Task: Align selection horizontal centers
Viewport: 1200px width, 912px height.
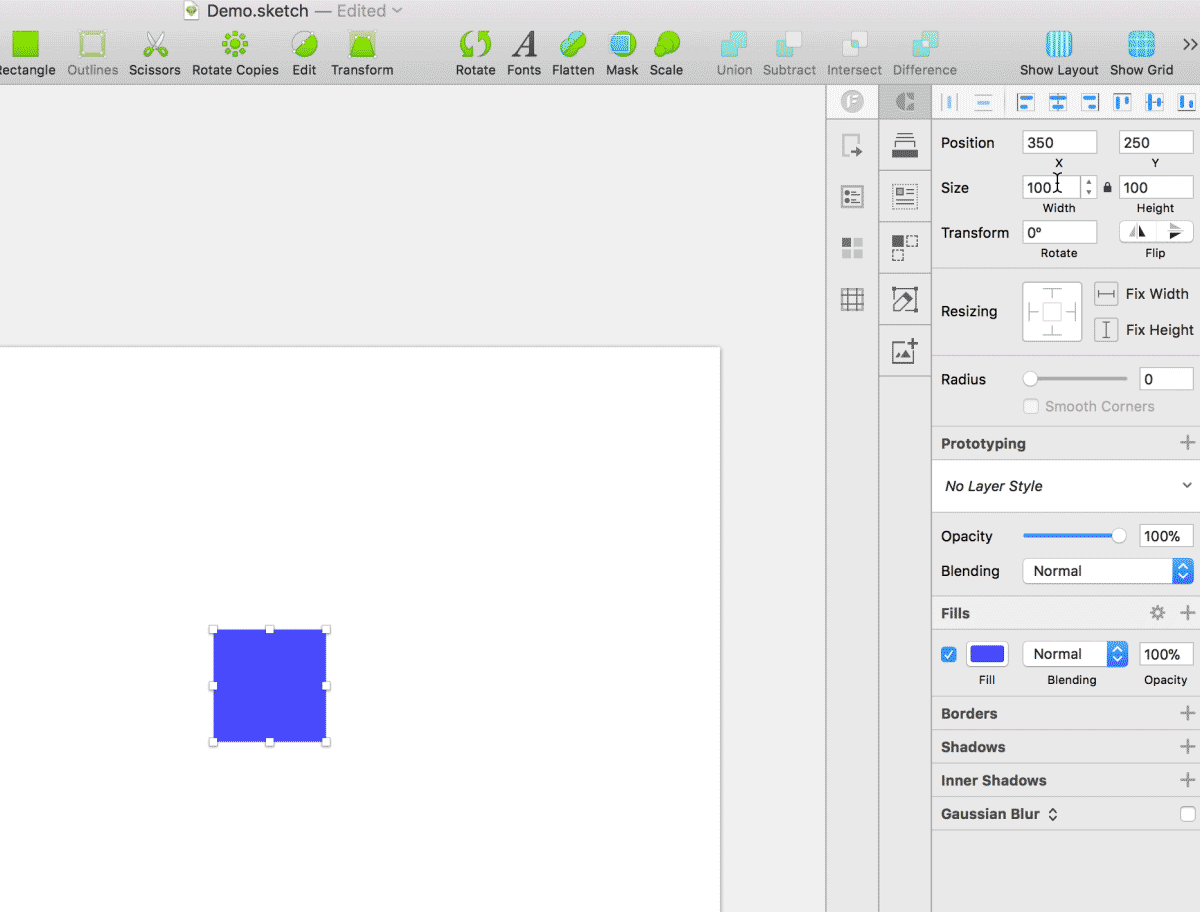Action: point(1057,102)
